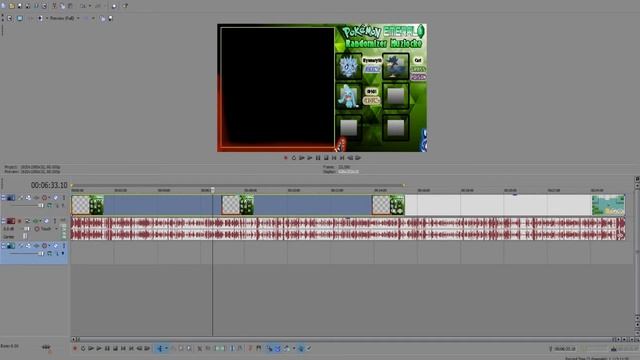Open Track FX for video track 1

coord(36,198)
